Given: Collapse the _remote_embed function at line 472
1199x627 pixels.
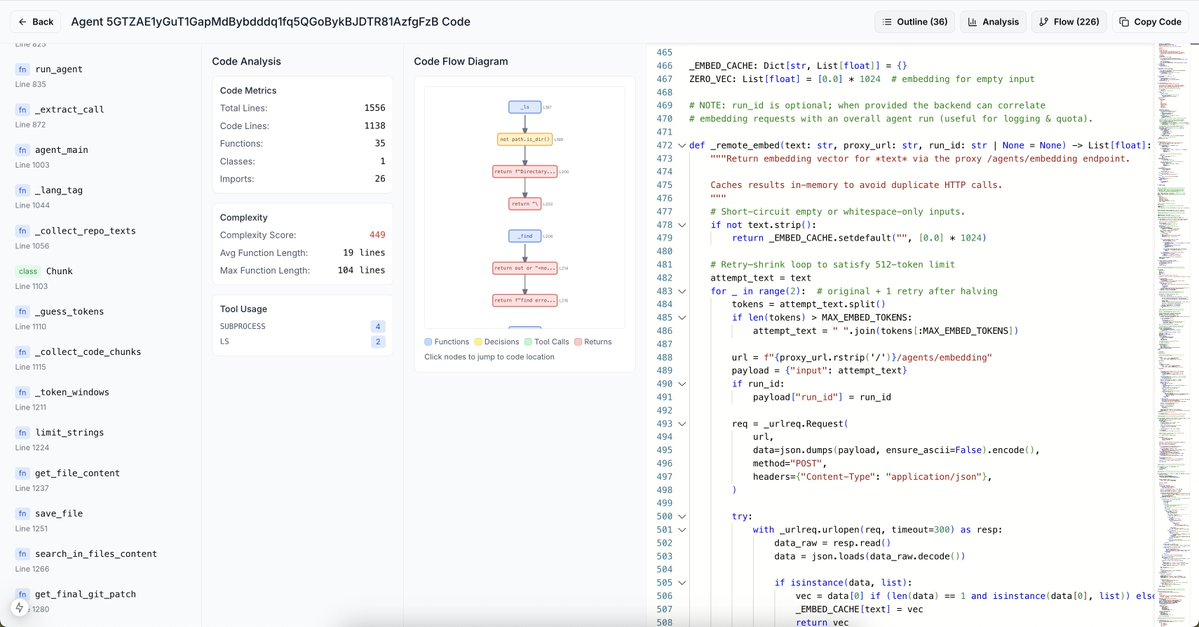Looking at the screenshot, I should [x=682, y=145].
